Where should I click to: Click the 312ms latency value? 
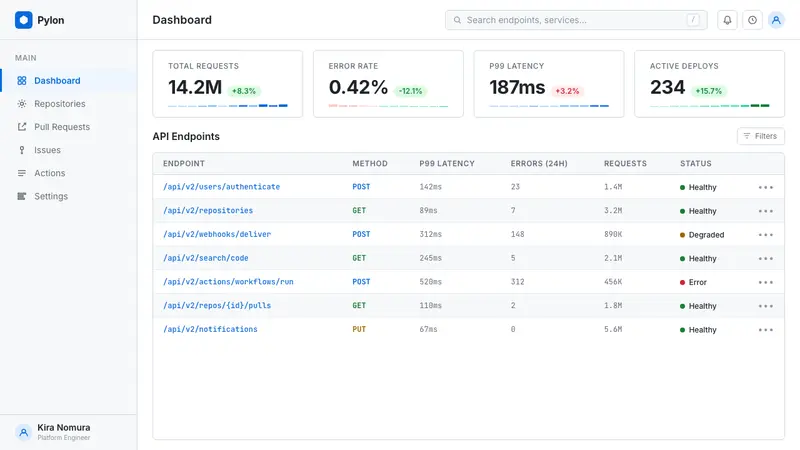pos(431,234)
